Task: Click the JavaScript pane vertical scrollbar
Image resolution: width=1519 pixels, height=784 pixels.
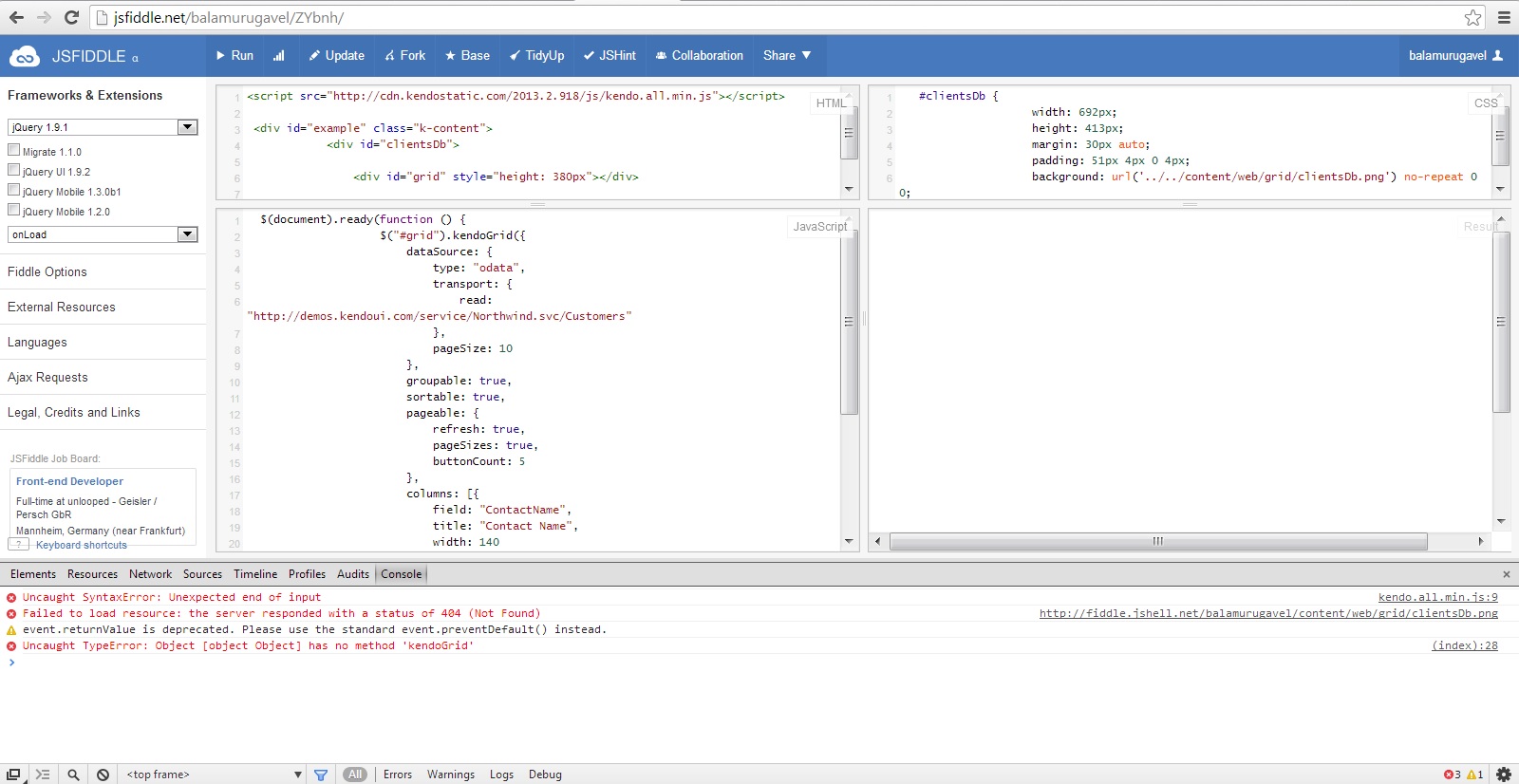Action: (x=849, y=322)
